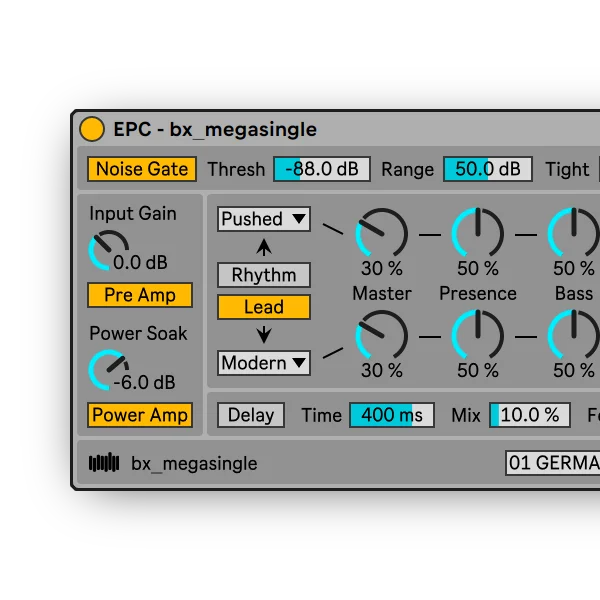Image resolution: width=600 pixels, height=600 pixels.
Task: Click the Power Soak knob
Action: (x=109, y=370)
